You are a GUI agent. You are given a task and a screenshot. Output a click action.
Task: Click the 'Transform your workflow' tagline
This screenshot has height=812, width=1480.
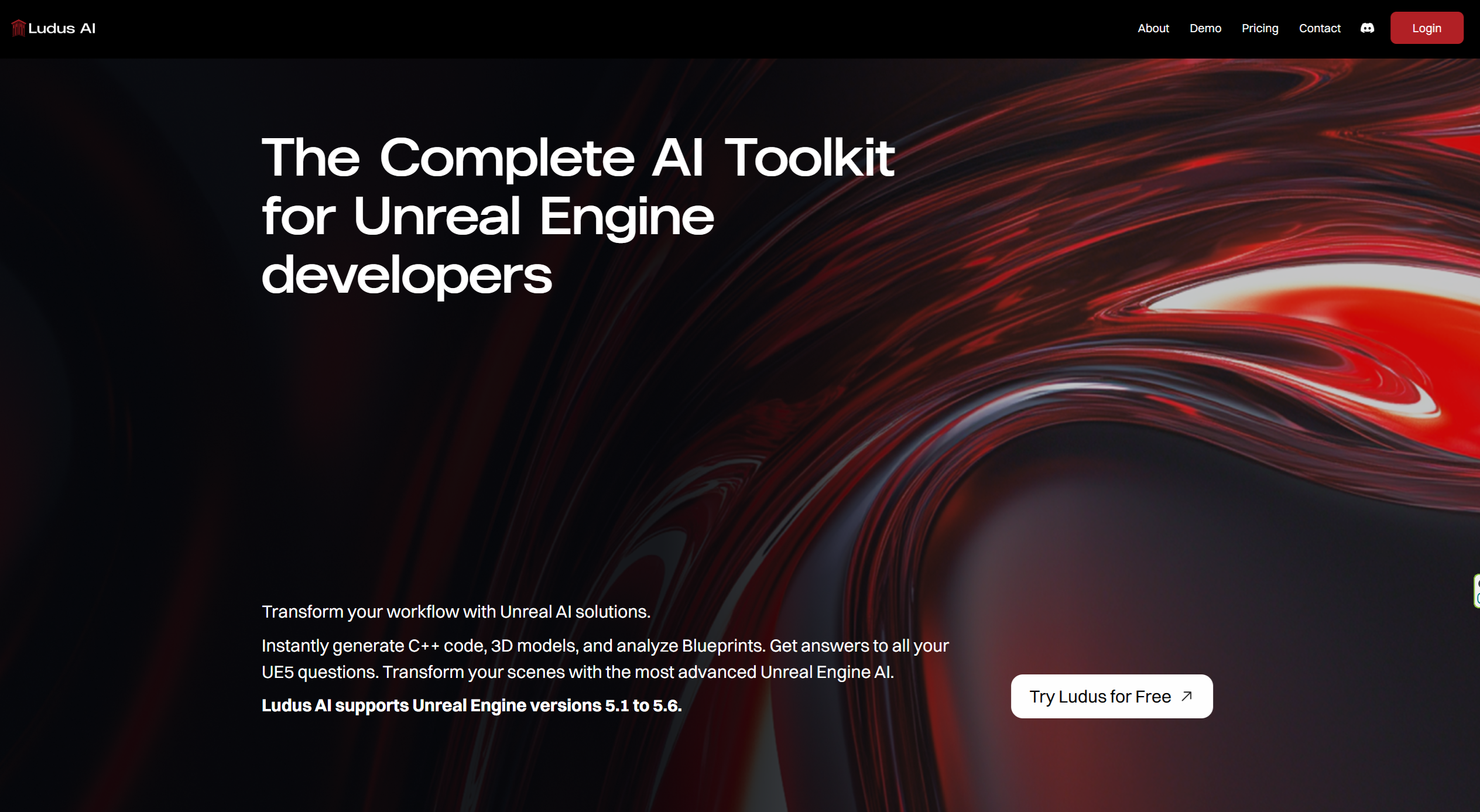455,612
